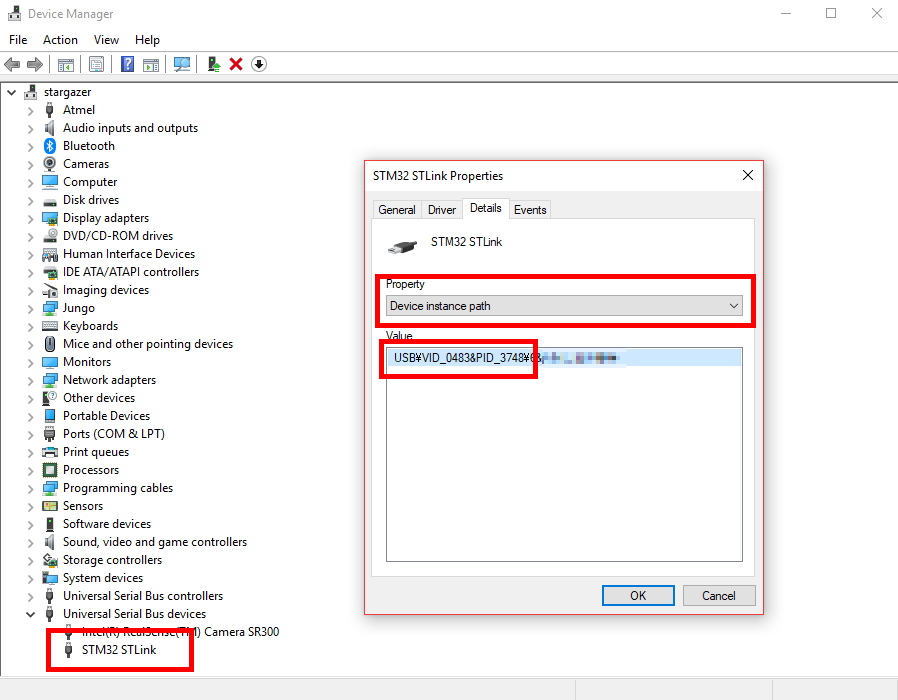Select the Software devices tree item

tap(107, 524)
